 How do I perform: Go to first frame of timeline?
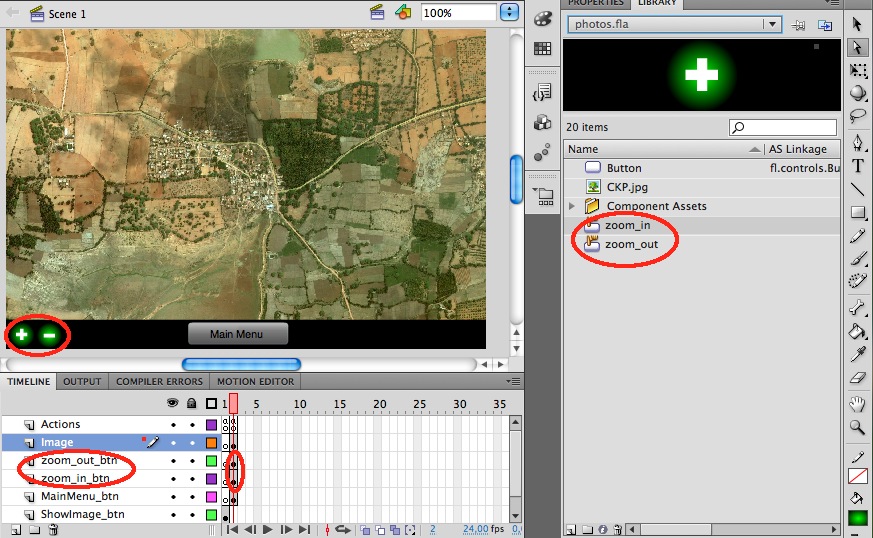click(232, 530)
